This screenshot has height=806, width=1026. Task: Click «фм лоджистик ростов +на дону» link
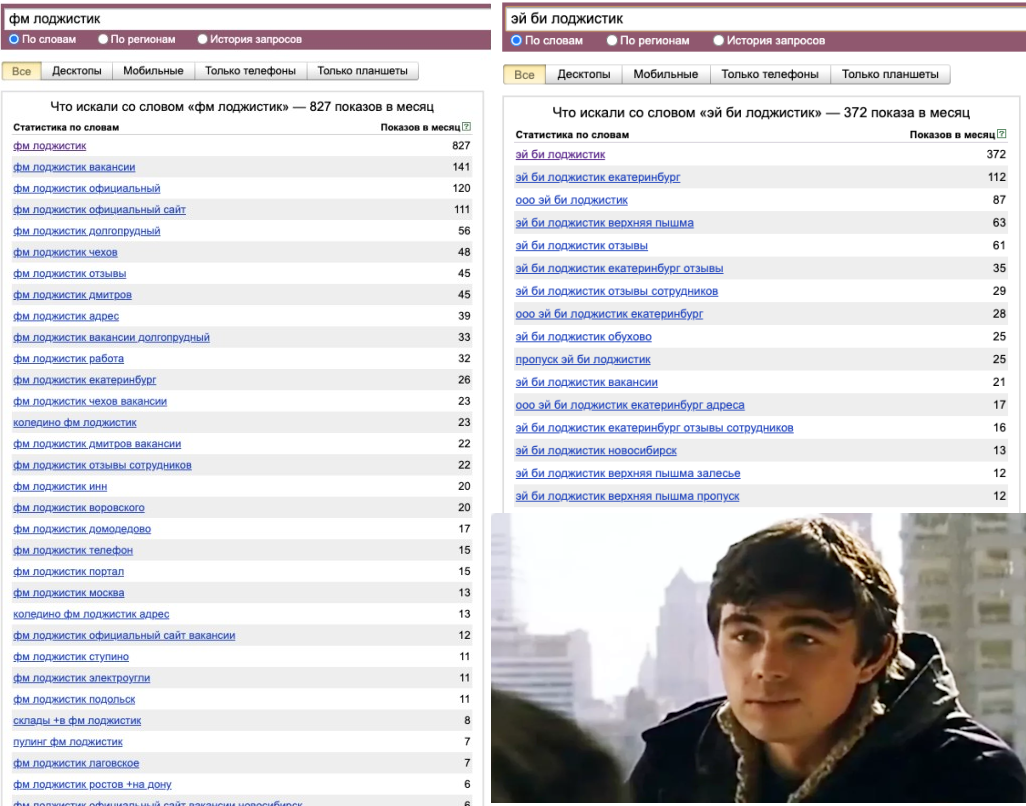[x=92, y=784]
